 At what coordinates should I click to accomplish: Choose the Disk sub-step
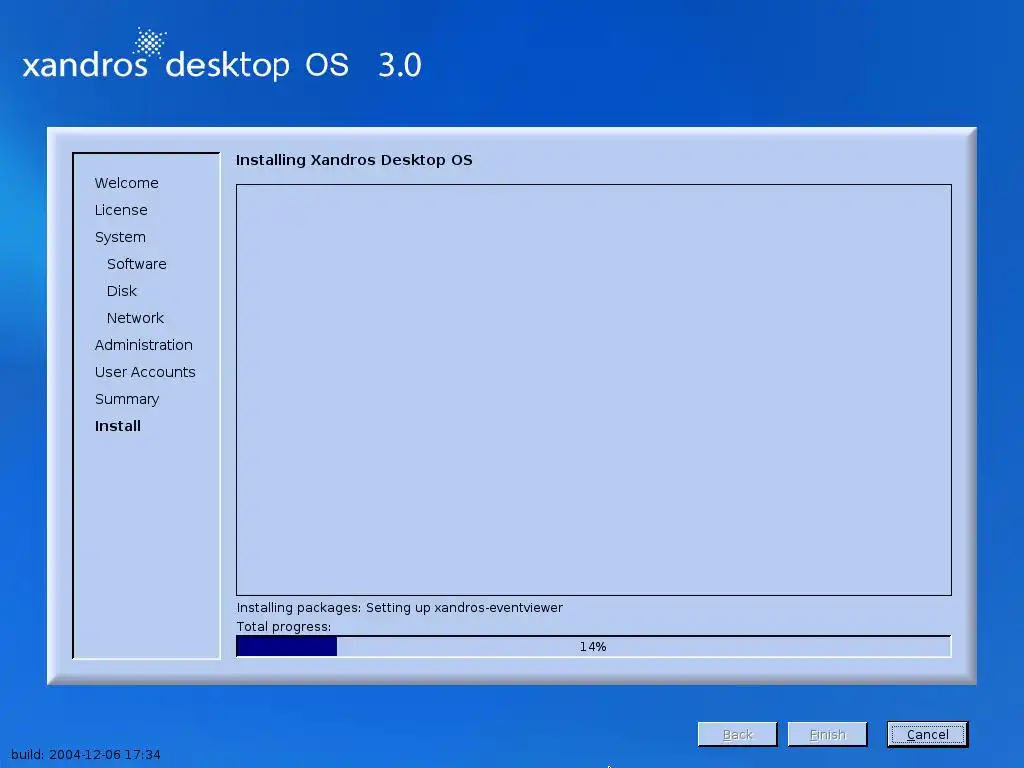pyautogui.click(x=121, y=291)
